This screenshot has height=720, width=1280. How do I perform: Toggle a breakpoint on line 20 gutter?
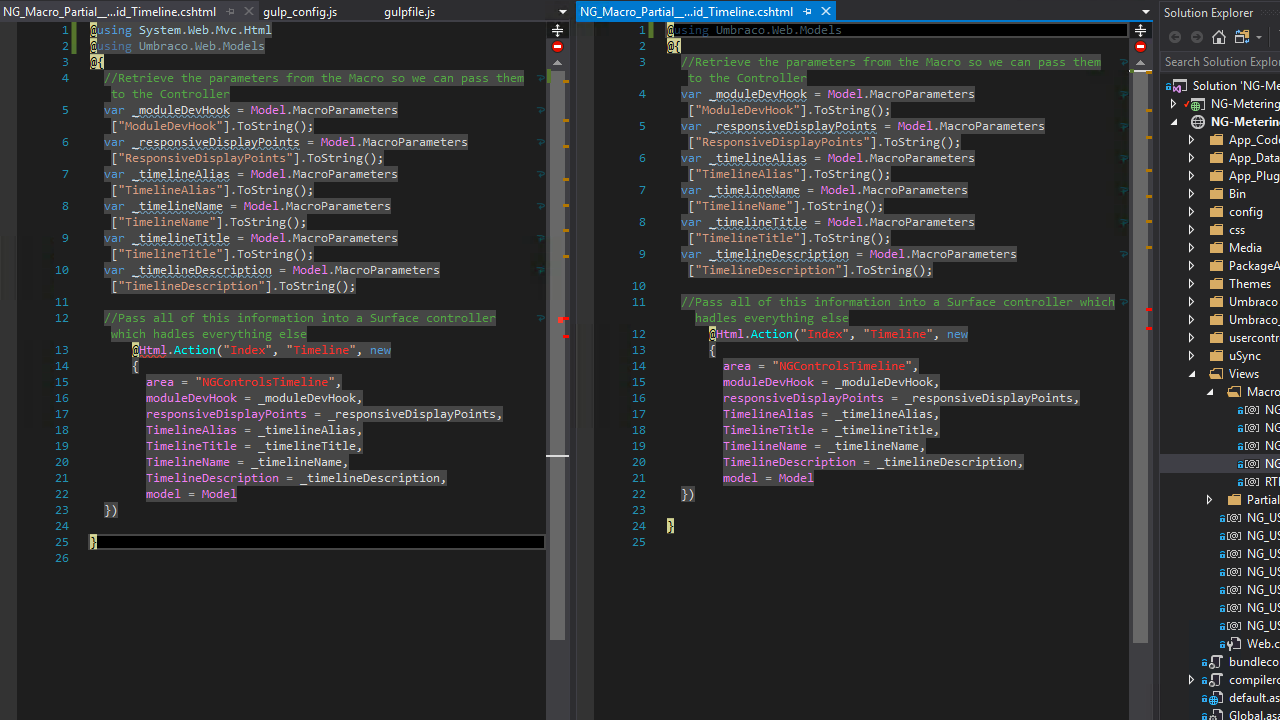[30, 462]
